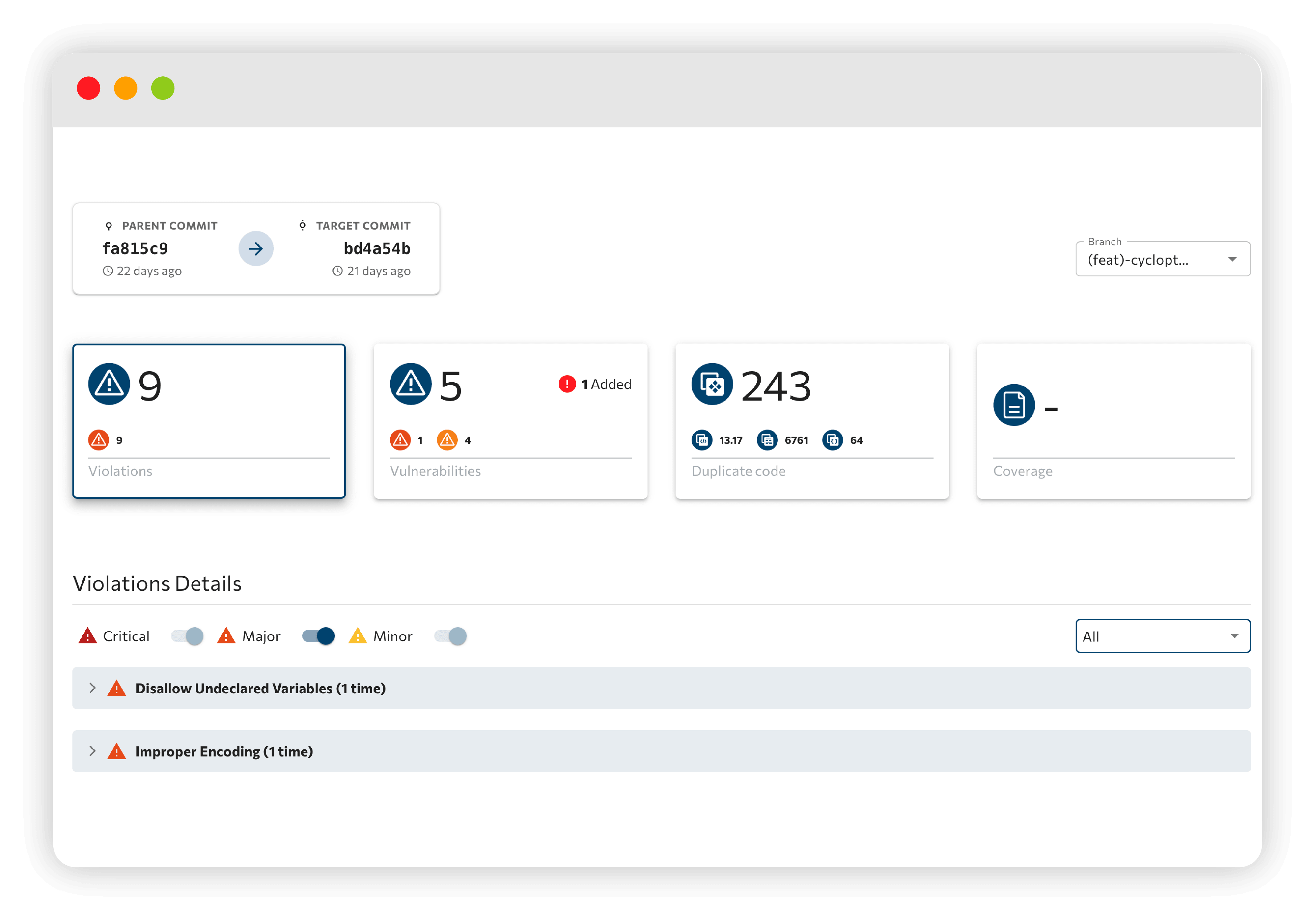1316x921 pixels.
Task: Toggle the Critical violations switch
Action: click(x=187, y=636)
